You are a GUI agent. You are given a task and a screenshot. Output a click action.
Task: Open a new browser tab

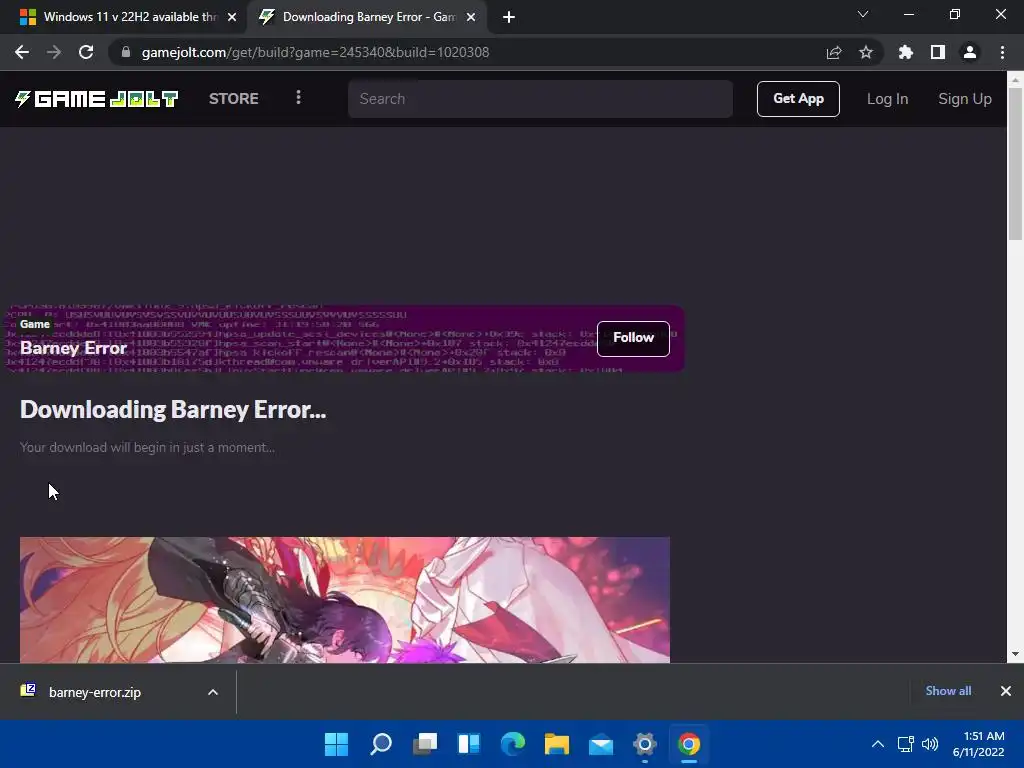509,17
